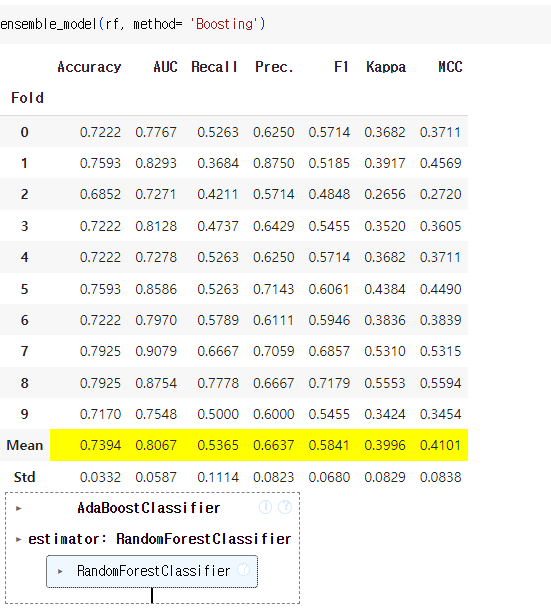Viewport: 551px width, 612px height.
Task: Click the Kappa column header
Action: [386, 67]
